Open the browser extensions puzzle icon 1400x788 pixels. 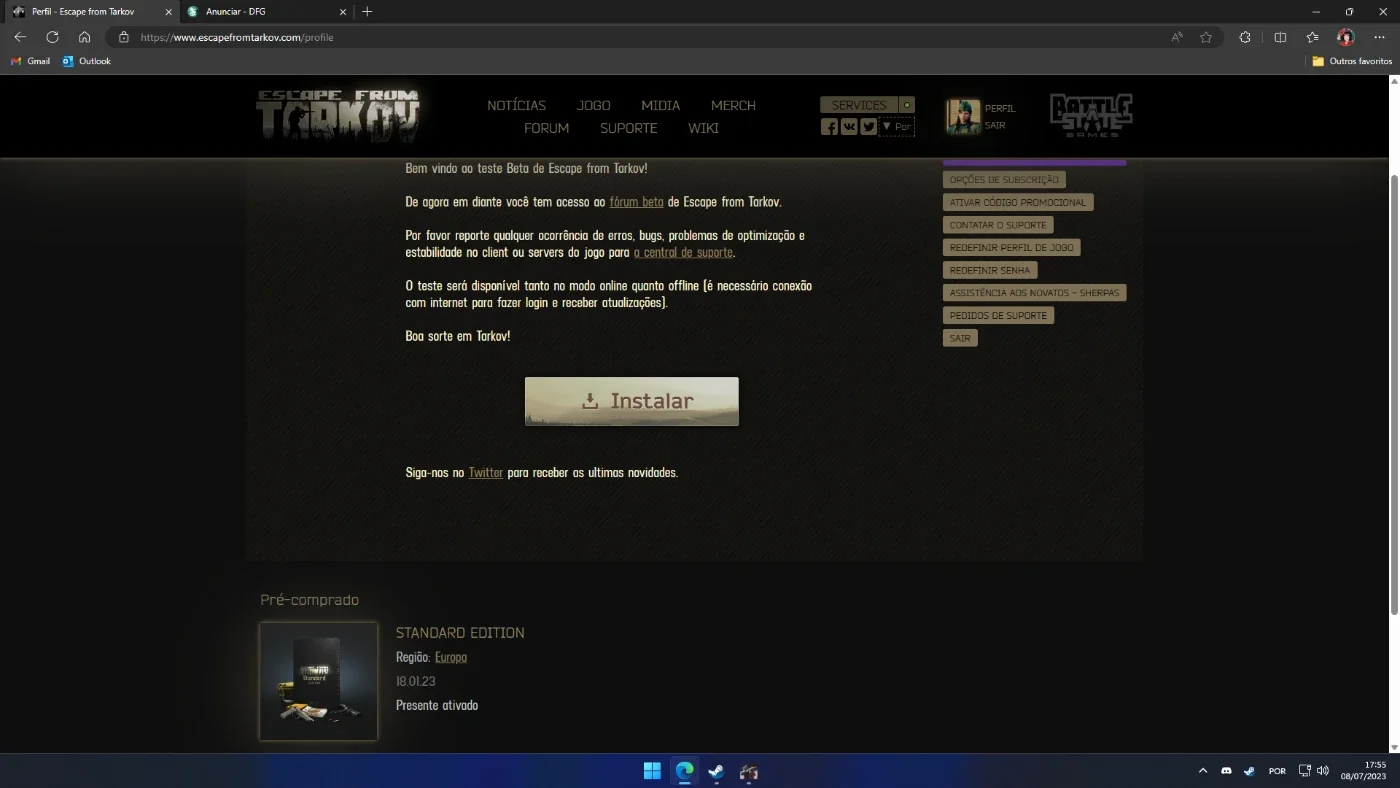point(1245,37)
